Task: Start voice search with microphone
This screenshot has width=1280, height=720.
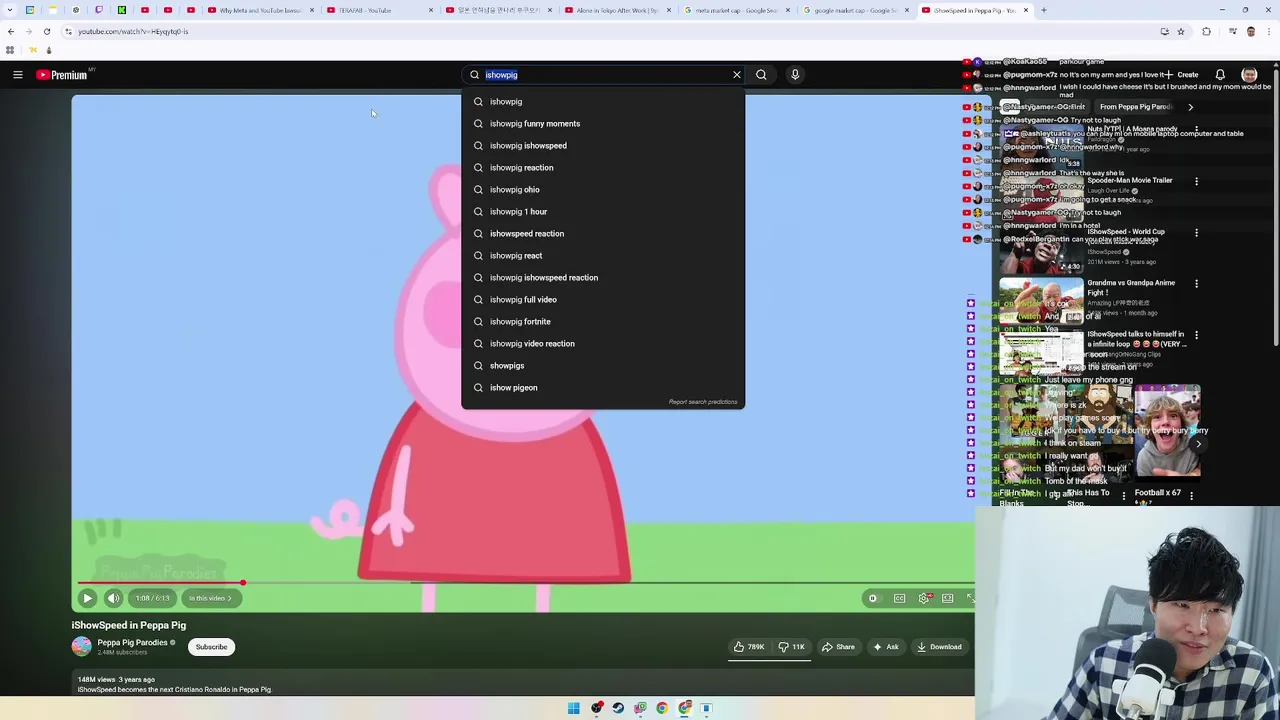Action: point(795,75)
